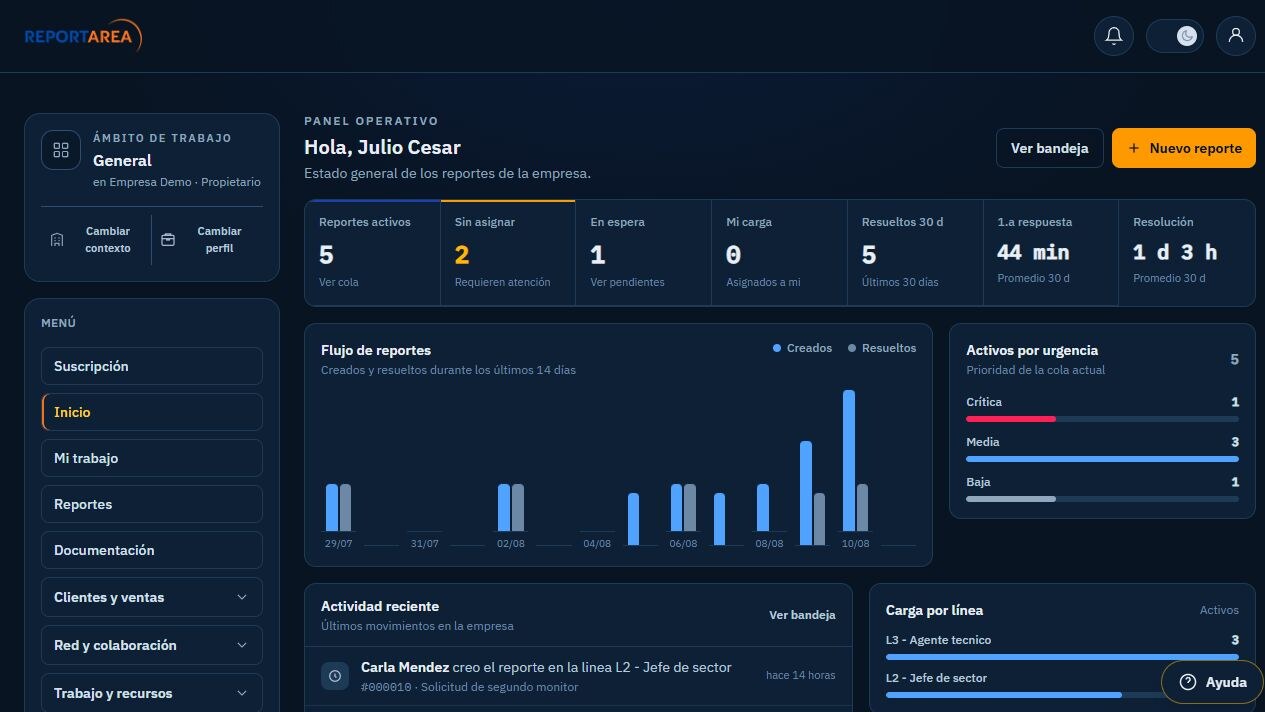Click the Carla Mendez activity entry
Screen dimensions: 1265x712
(578, 676)
